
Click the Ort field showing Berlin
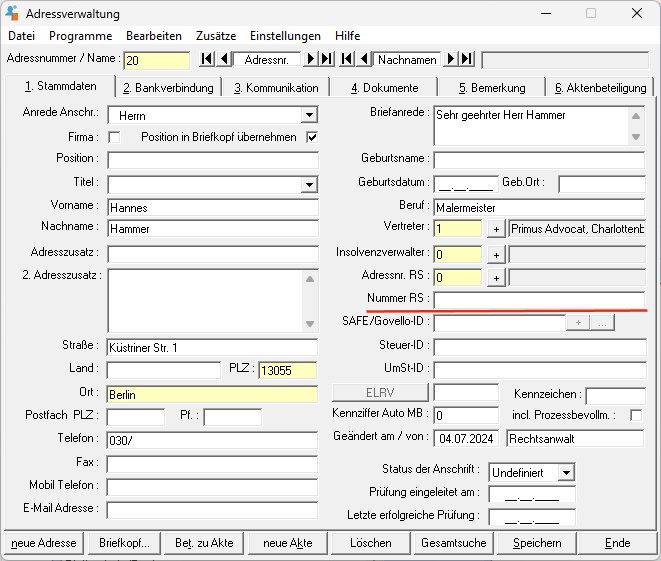pos(212,395)
